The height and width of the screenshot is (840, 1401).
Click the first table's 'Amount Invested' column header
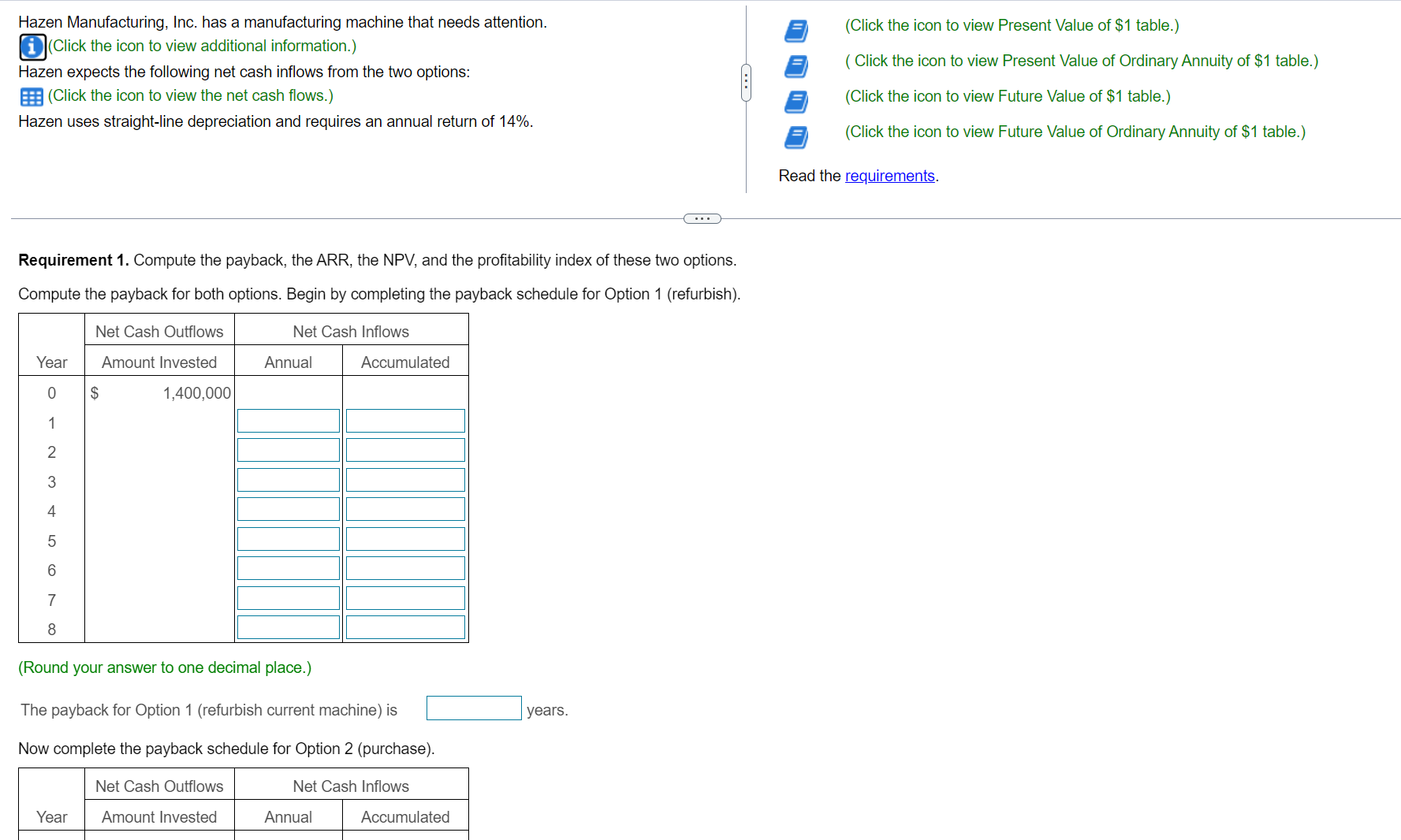tap(159, 362)
